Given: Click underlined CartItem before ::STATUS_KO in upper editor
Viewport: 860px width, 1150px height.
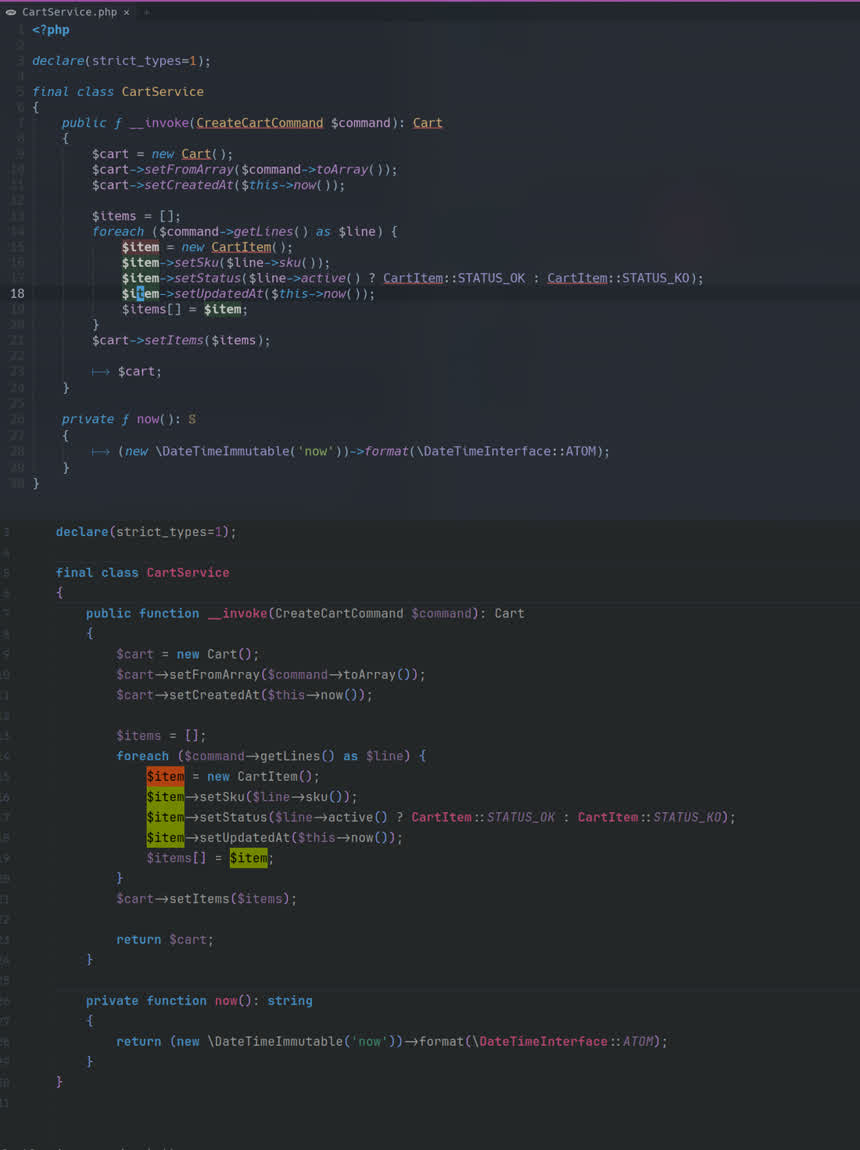Looking at the screenshot, I should click(577, 278).
